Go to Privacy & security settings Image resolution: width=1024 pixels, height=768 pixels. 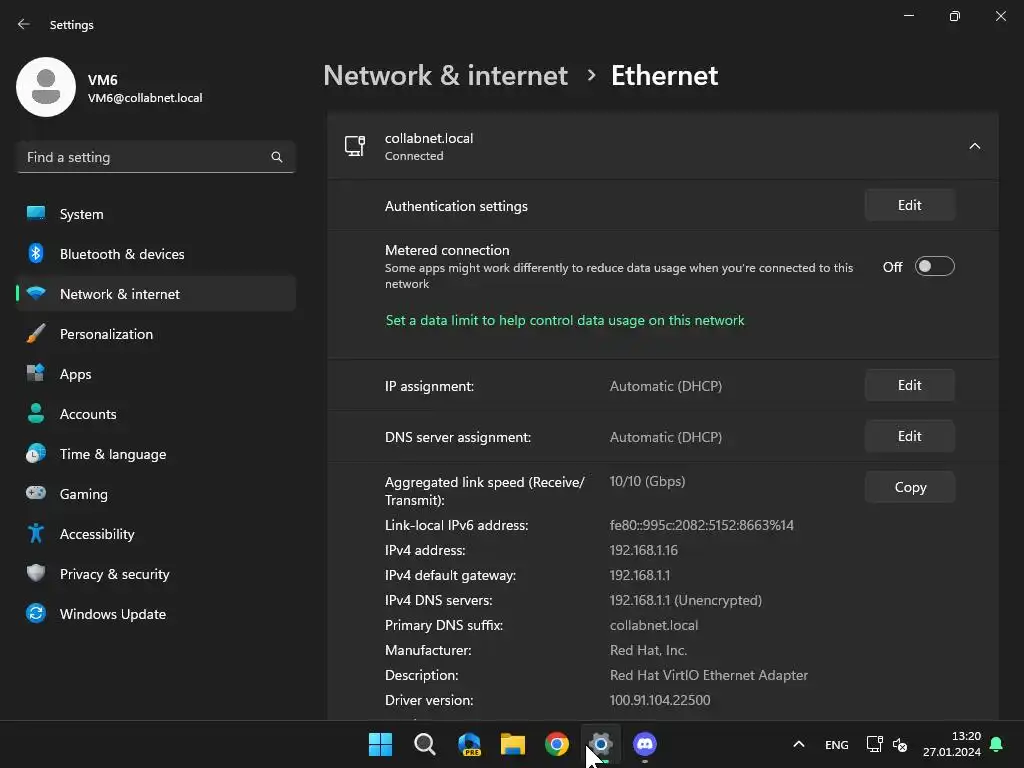tap(114, 574)
